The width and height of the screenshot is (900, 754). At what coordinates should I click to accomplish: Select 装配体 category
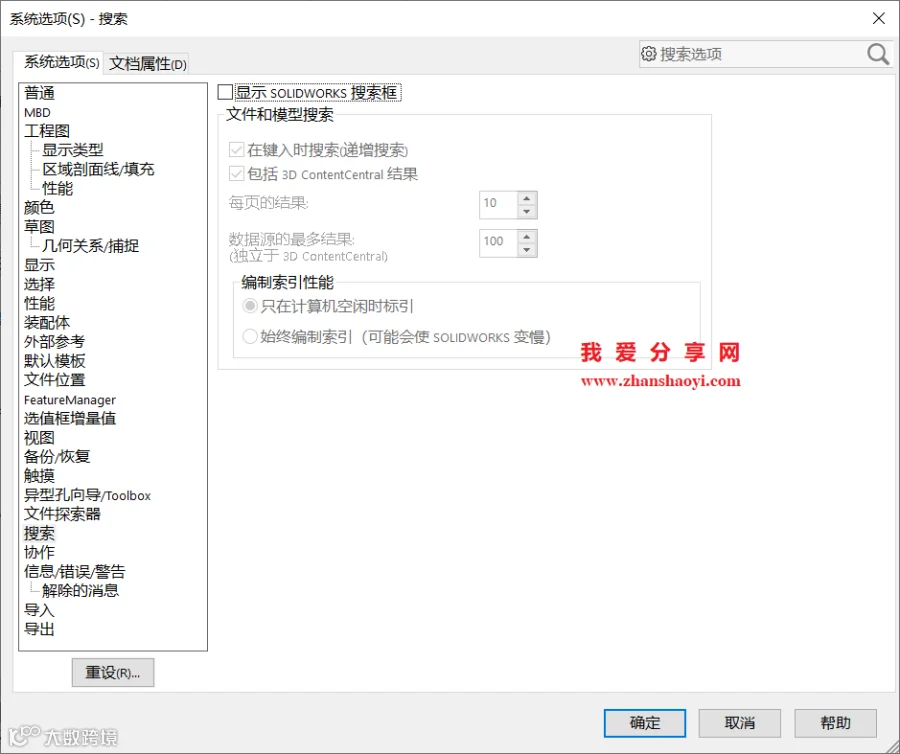(46, 322)
